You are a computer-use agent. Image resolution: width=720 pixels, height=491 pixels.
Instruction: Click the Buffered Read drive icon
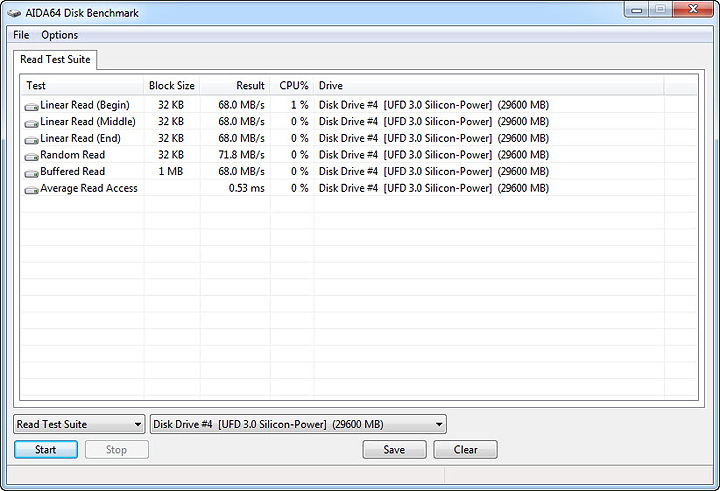(31, 173)
